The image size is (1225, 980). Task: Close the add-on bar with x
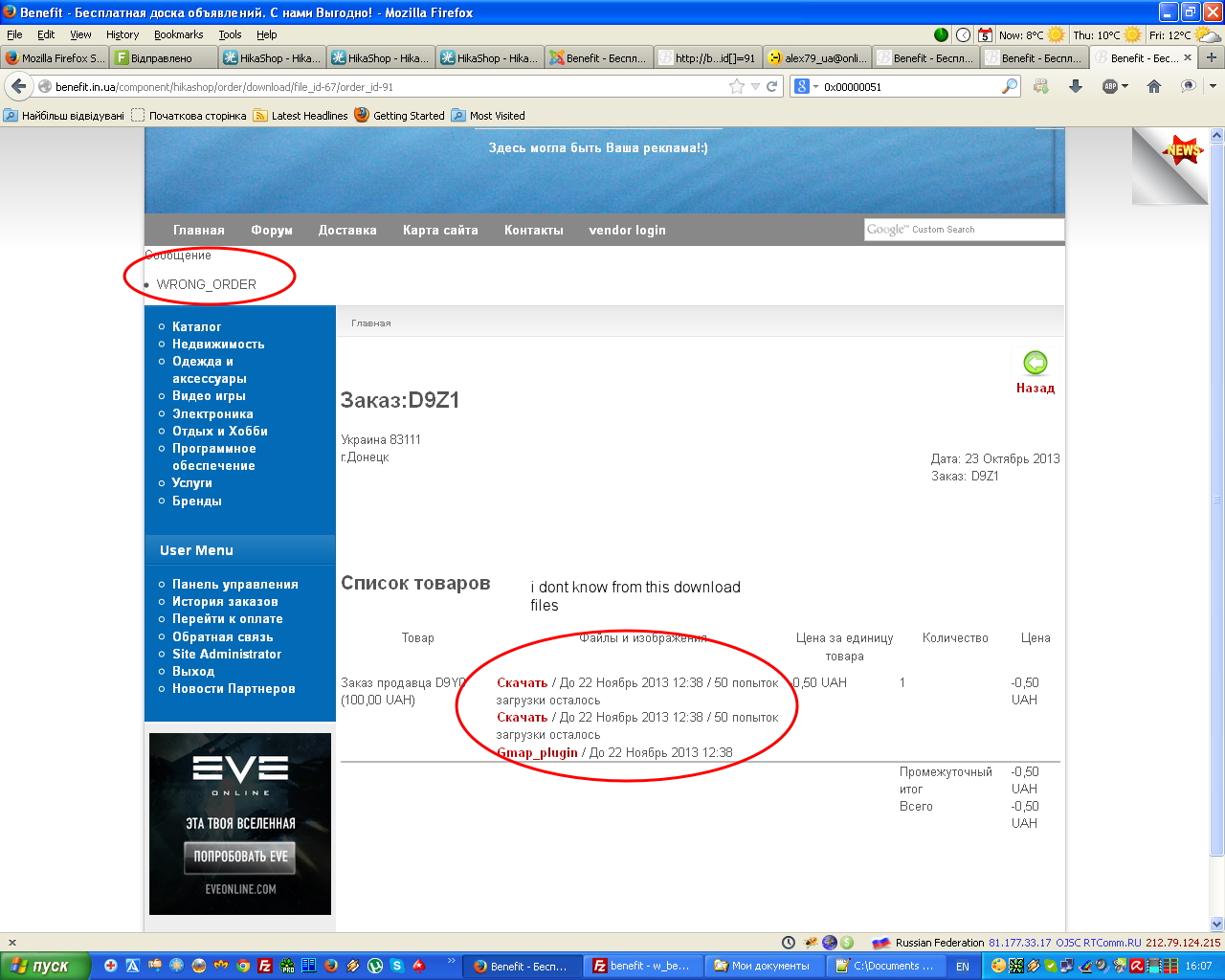tap(11, 943)
